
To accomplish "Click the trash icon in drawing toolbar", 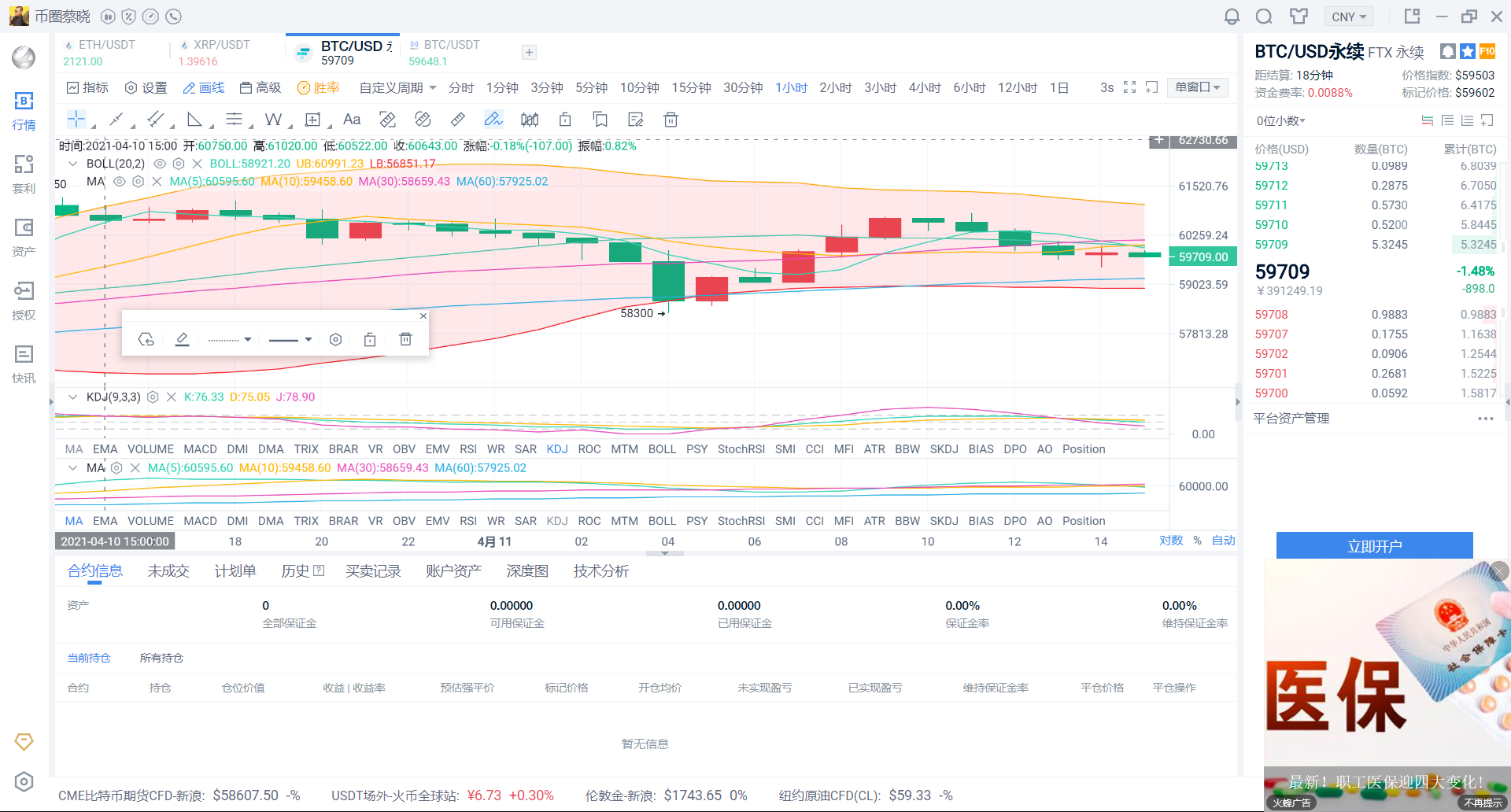I will tap(671, 120).
